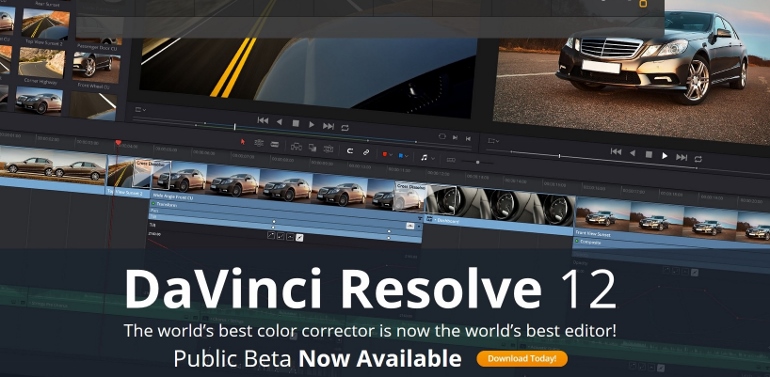Click the curve editor toggle on Tilt row
This screenshot has width=770, height=377.
pos(410,225)
